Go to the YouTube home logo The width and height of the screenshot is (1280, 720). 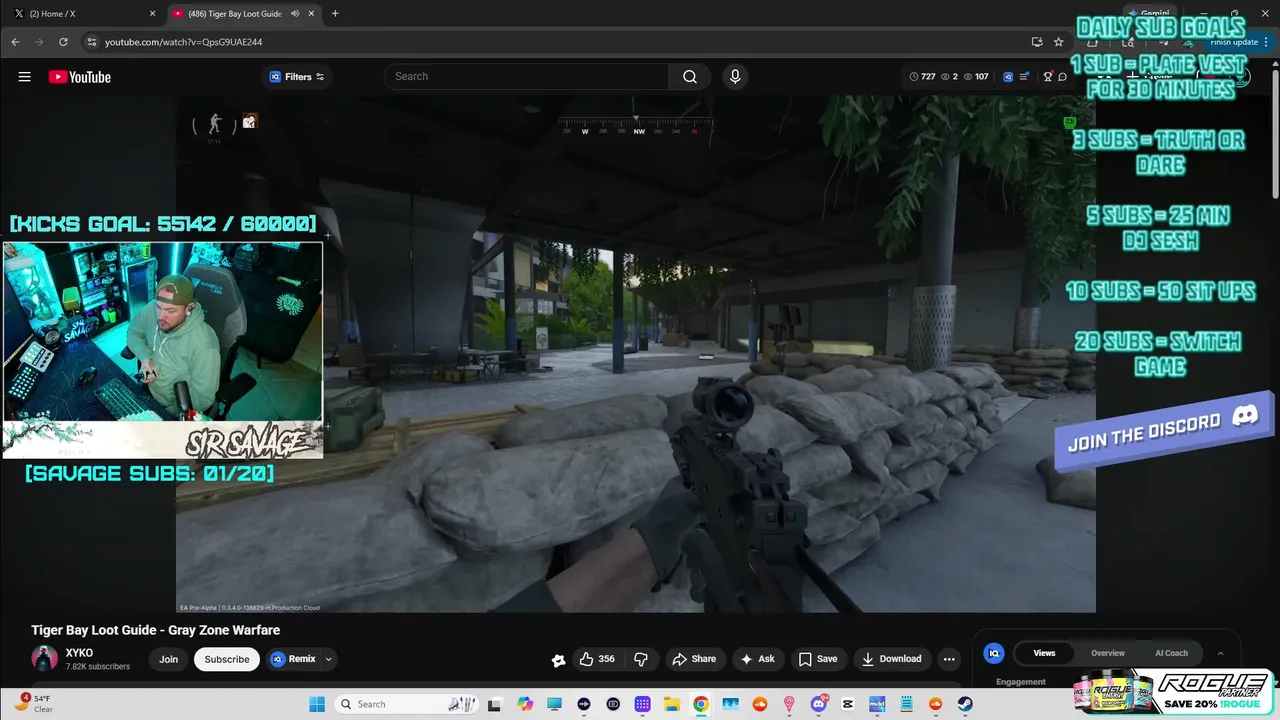[80, 77]
